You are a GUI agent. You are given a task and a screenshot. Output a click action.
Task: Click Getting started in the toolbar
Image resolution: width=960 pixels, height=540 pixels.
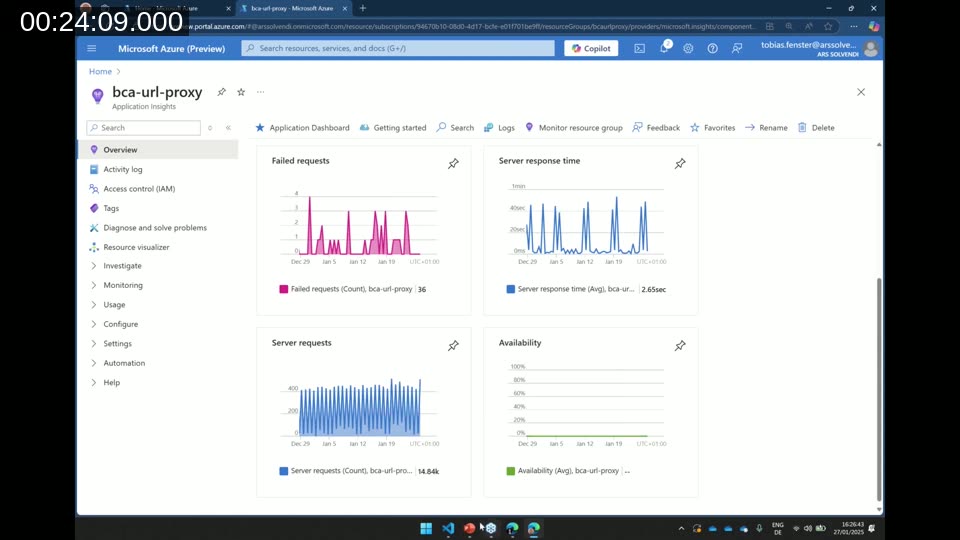point(393,127)
